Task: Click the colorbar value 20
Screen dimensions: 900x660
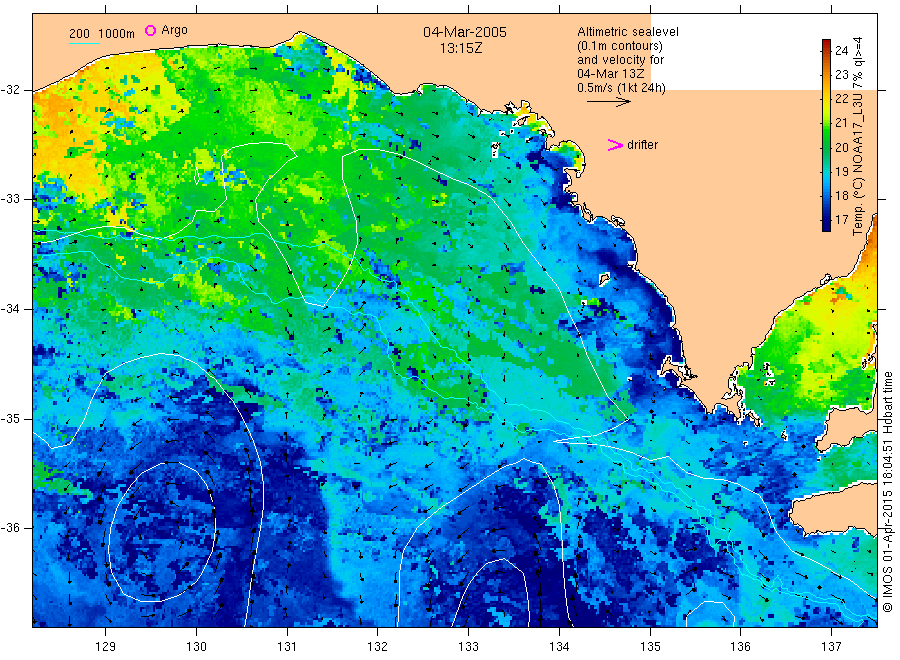Action: pos(841,147)
